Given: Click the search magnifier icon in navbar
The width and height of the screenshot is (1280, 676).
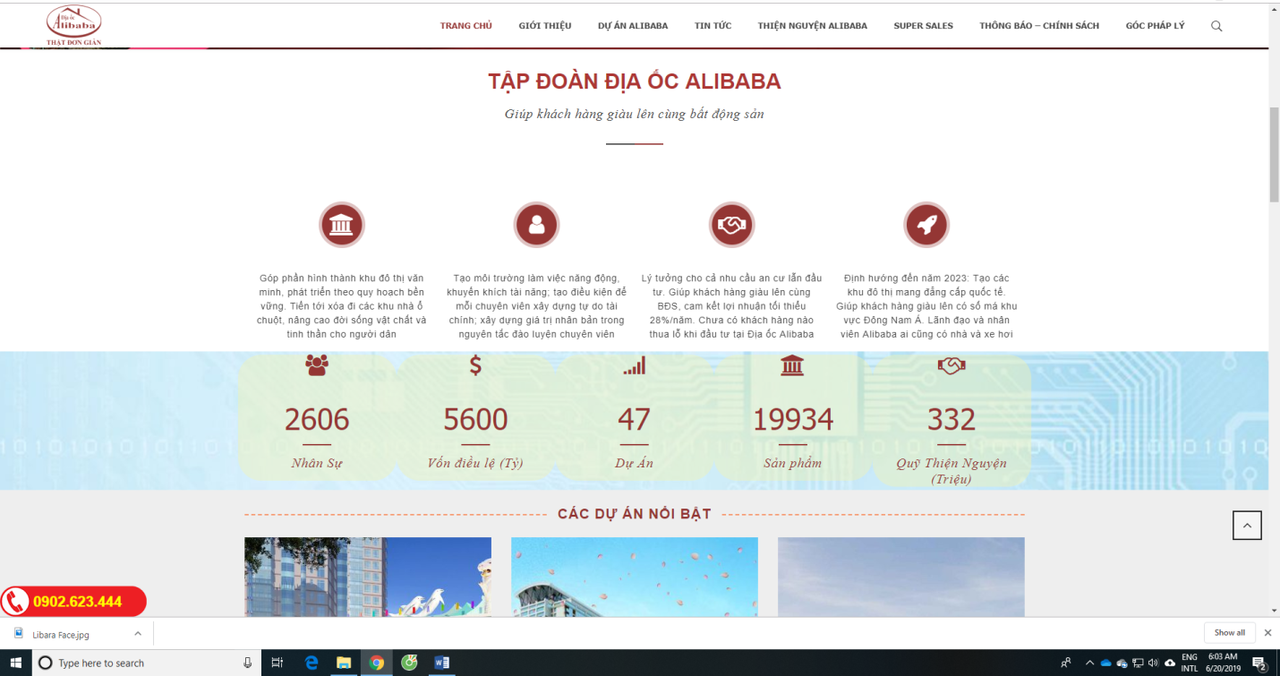Looking at the screenshot, I should (1216, 26).
